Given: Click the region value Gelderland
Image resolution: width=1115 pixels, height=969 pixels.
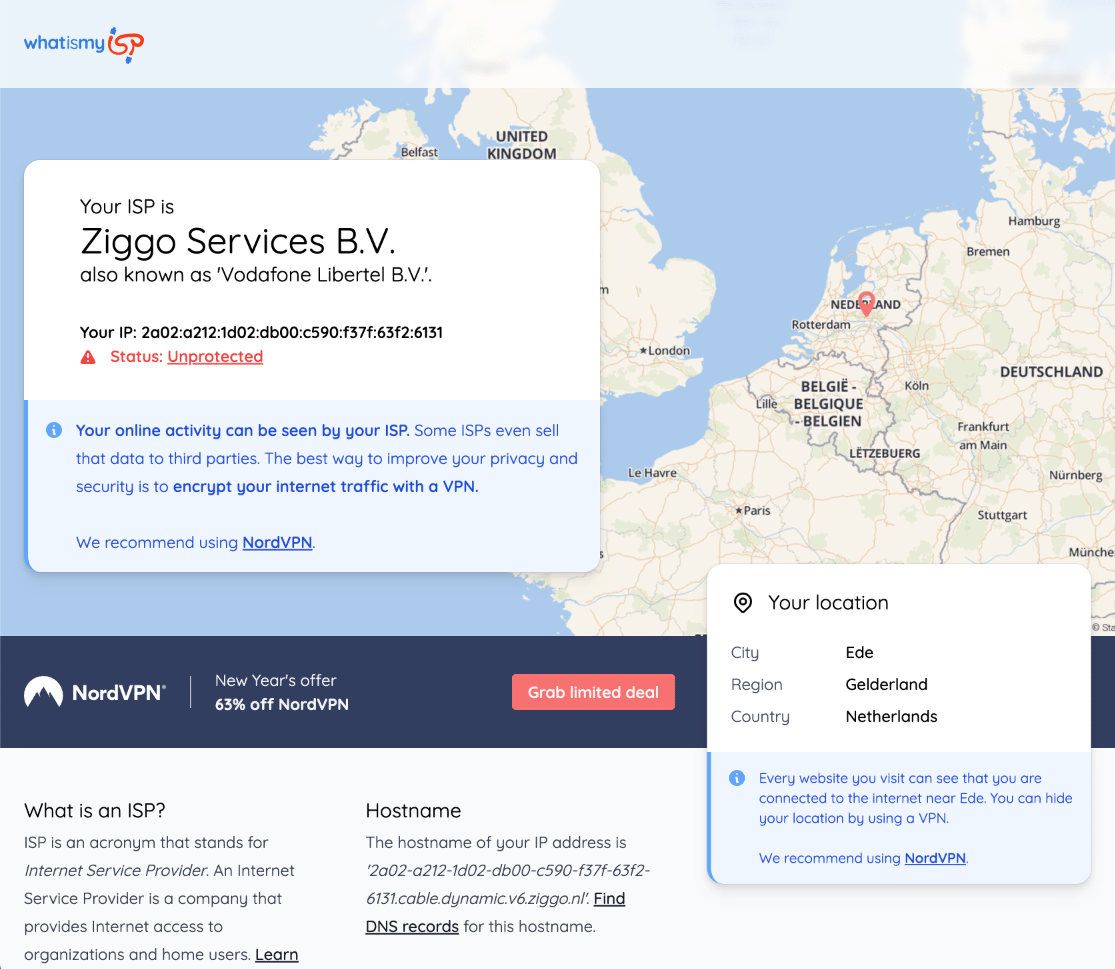Looking at the screenshot, I should [x=886, y=685].
